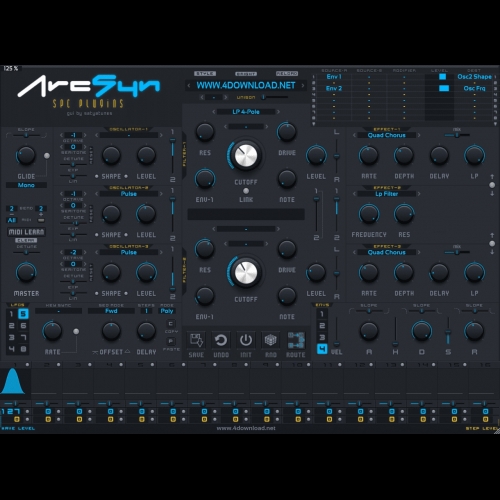The height and width of the screenshot is (500, 500).
Task: Toggle the LFO Rate sync dot
Action: (76, 331)
